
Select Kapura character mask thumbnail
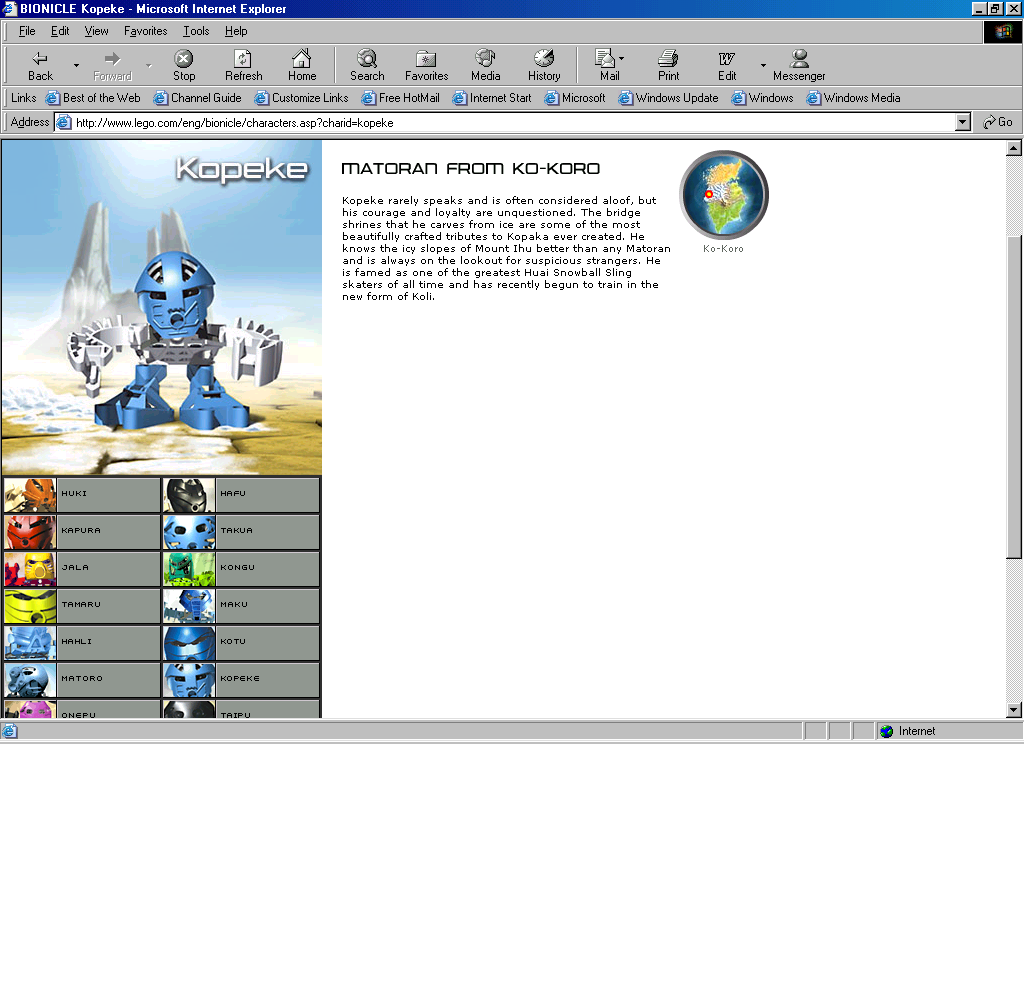tap(30, 532)
